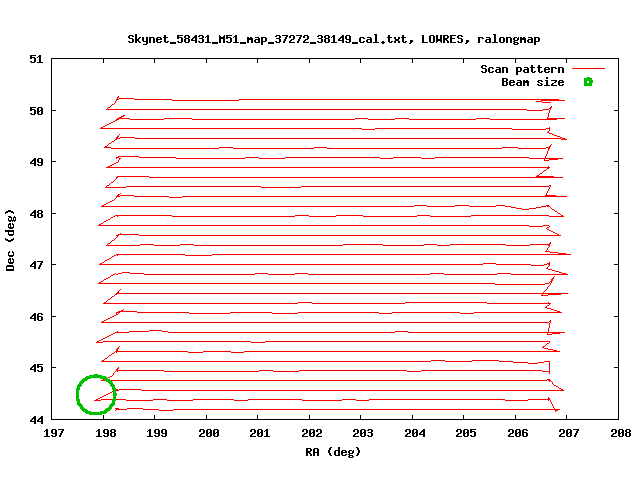Click the y-axis tick label 48
640x480 pixels.
coord(36,214)
